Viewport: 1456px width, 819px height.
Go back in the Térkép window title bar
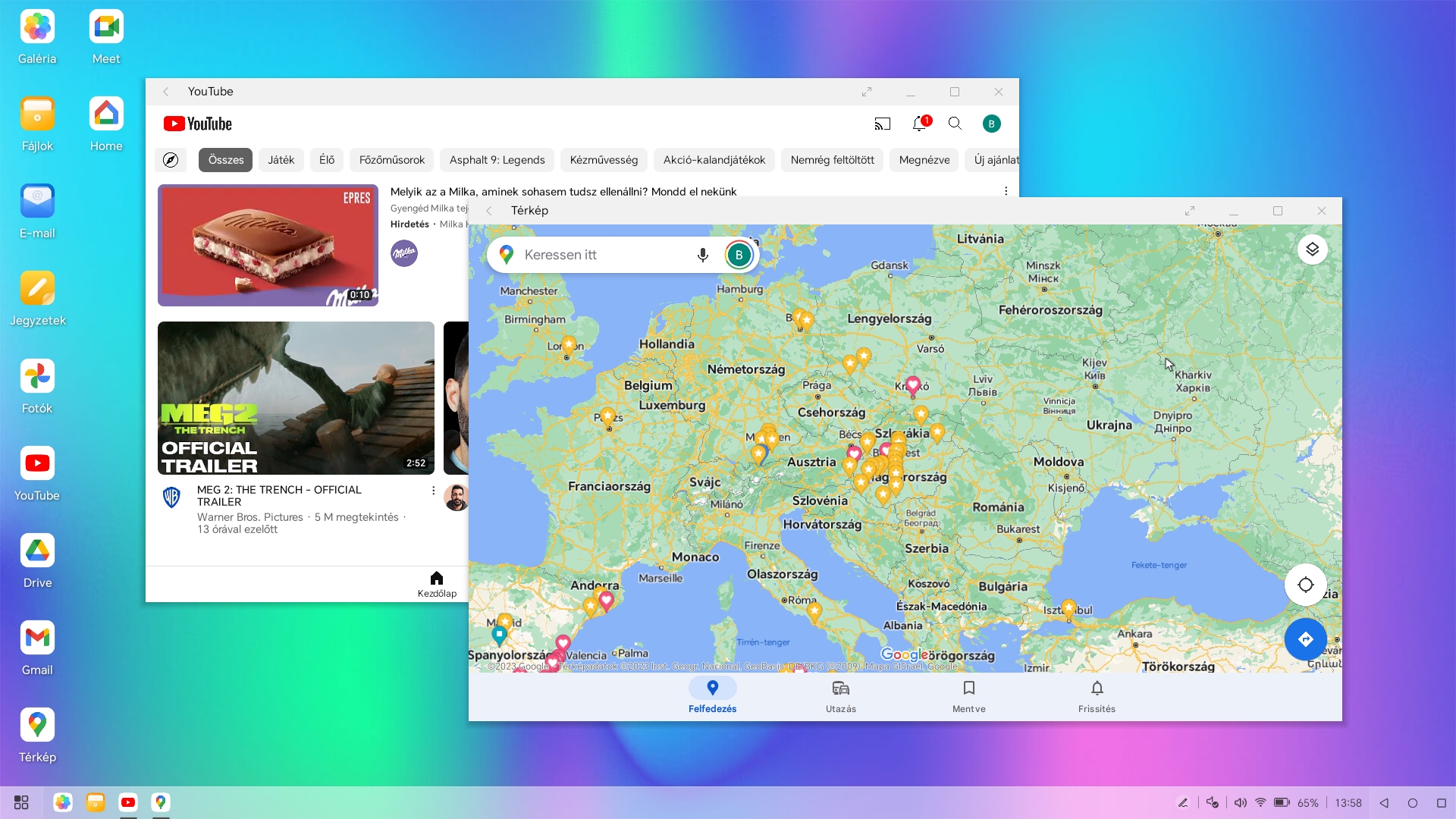[x=488, y=211]
